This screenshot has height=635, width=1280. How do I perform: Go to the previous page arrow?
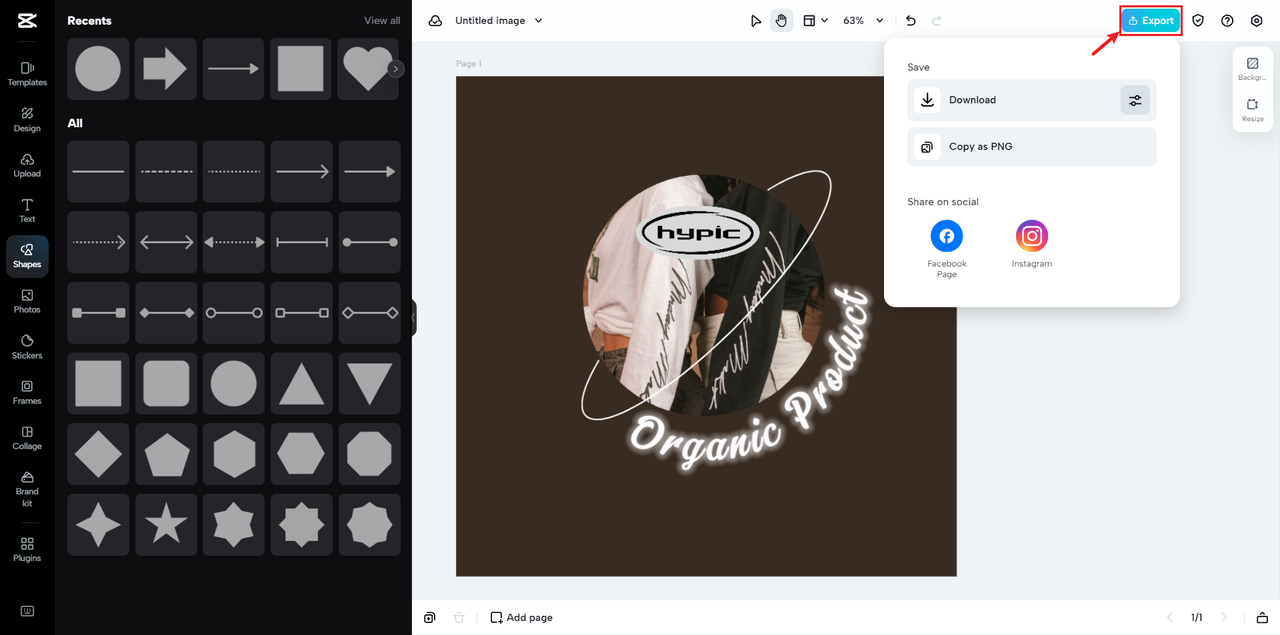[1169, 618]
